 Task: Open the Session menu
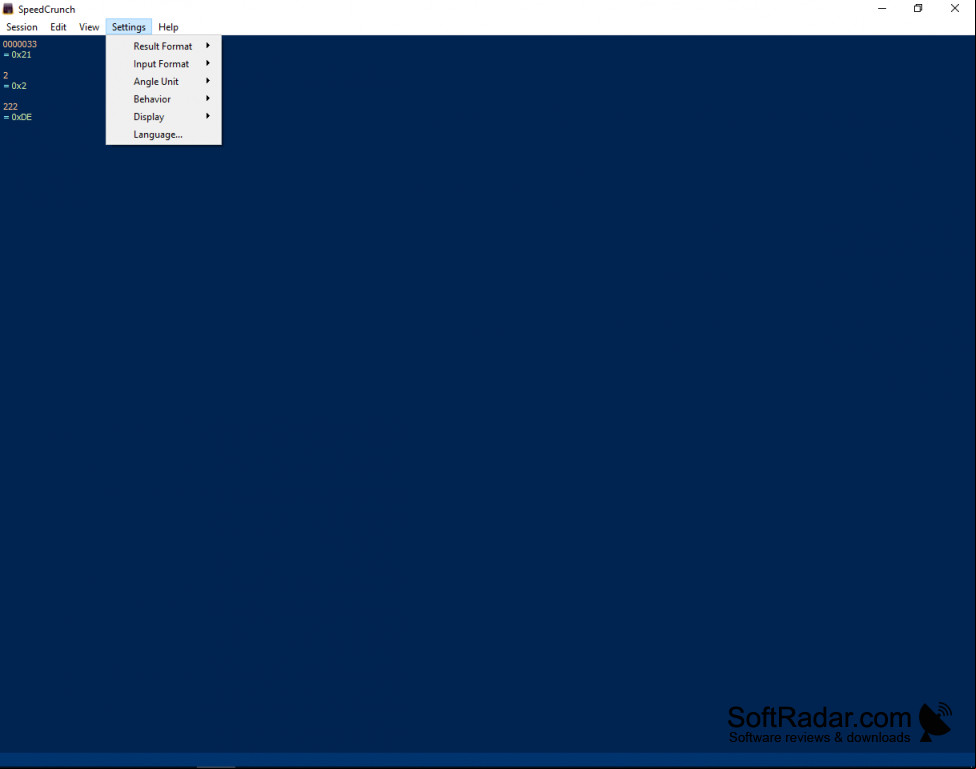click(x=22, y=27)
